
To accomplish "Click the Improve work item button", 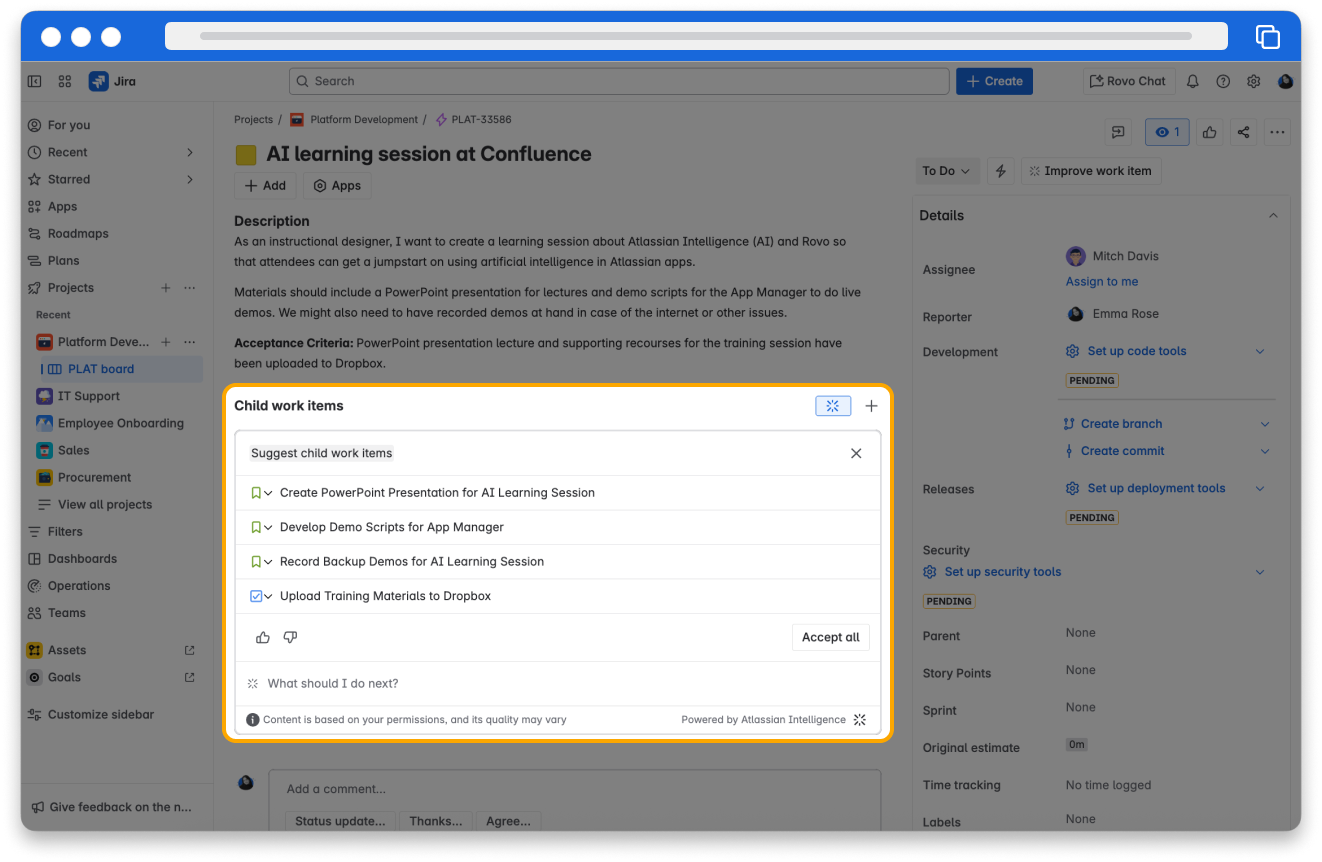I will [1090, 171].
